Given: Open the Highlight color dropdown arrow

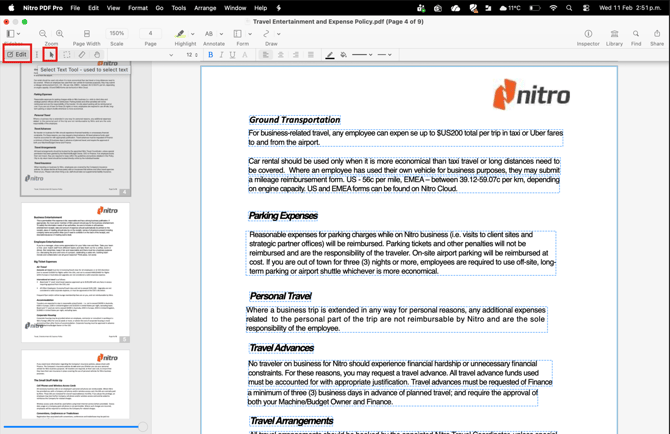Looking at the screenshot, I should coord(193,34).
